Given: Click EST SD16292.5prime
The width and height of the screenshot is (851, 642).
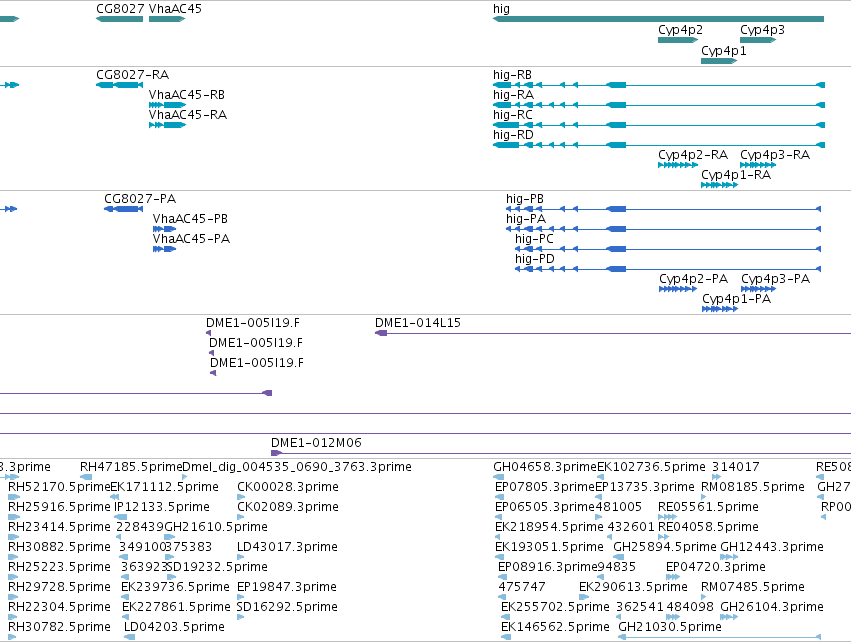Looking at the screenshot, I should coord(287,607).
